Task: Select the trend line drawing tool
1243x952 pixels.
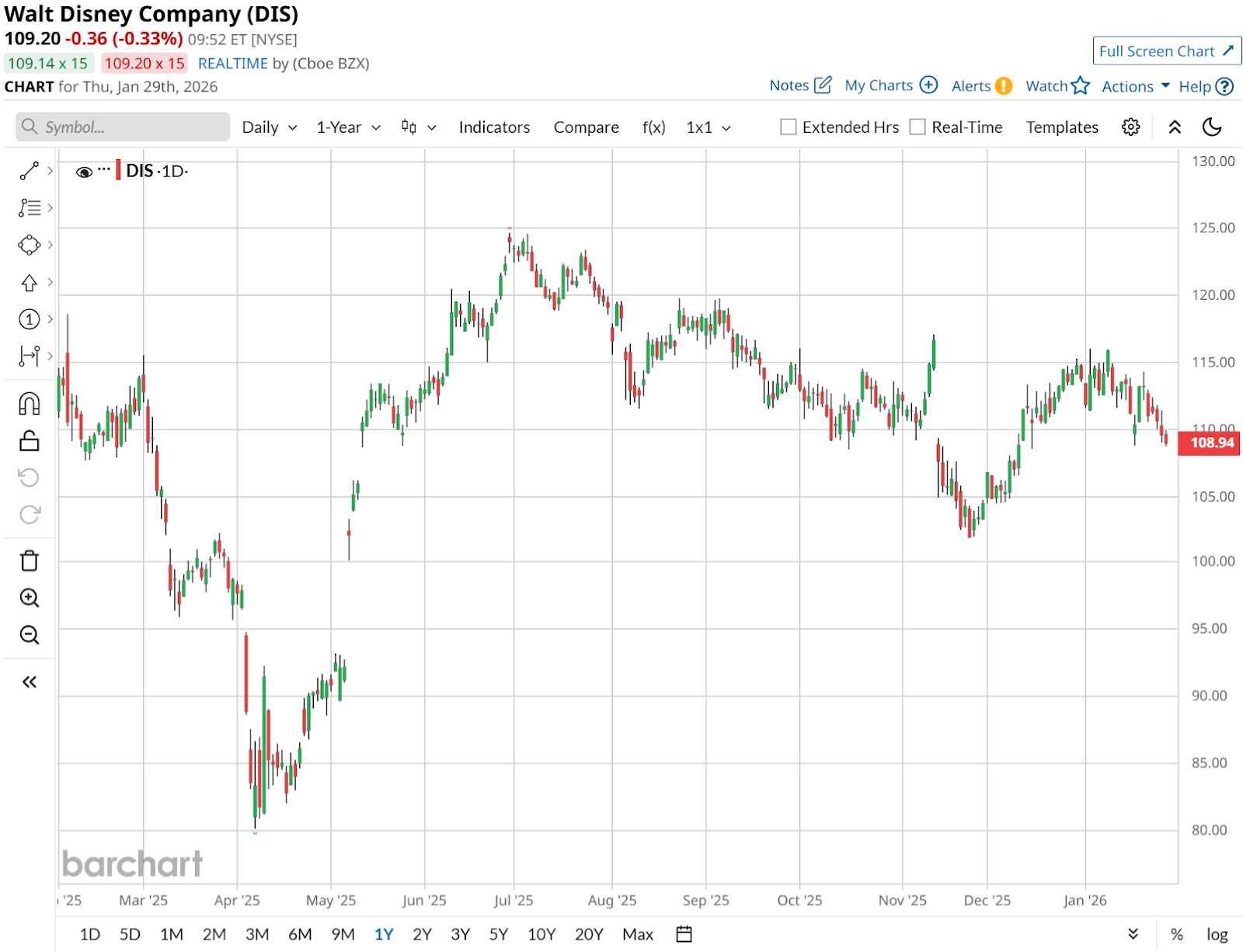Action: click(30, 171)
